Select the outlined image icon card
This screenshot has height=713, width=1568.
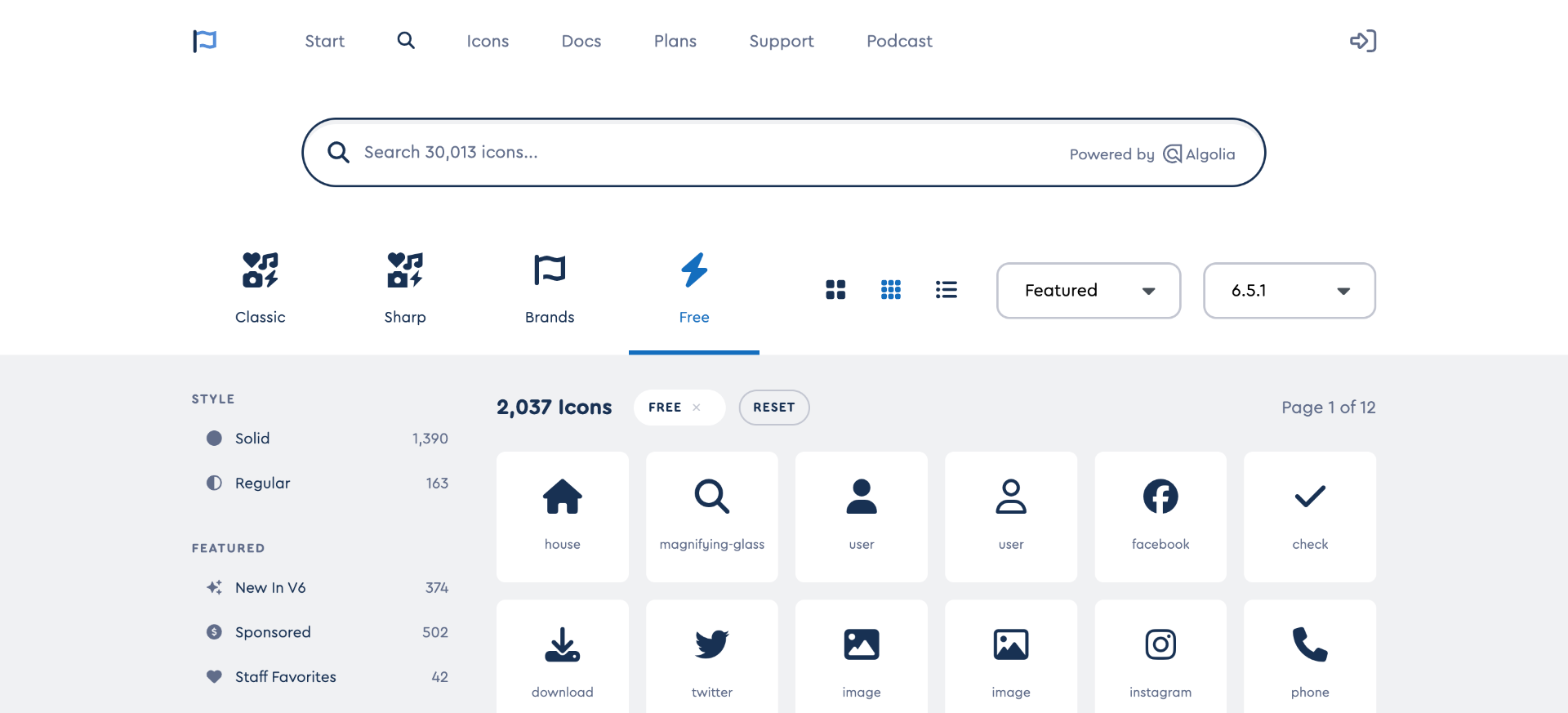point(1011,657)
